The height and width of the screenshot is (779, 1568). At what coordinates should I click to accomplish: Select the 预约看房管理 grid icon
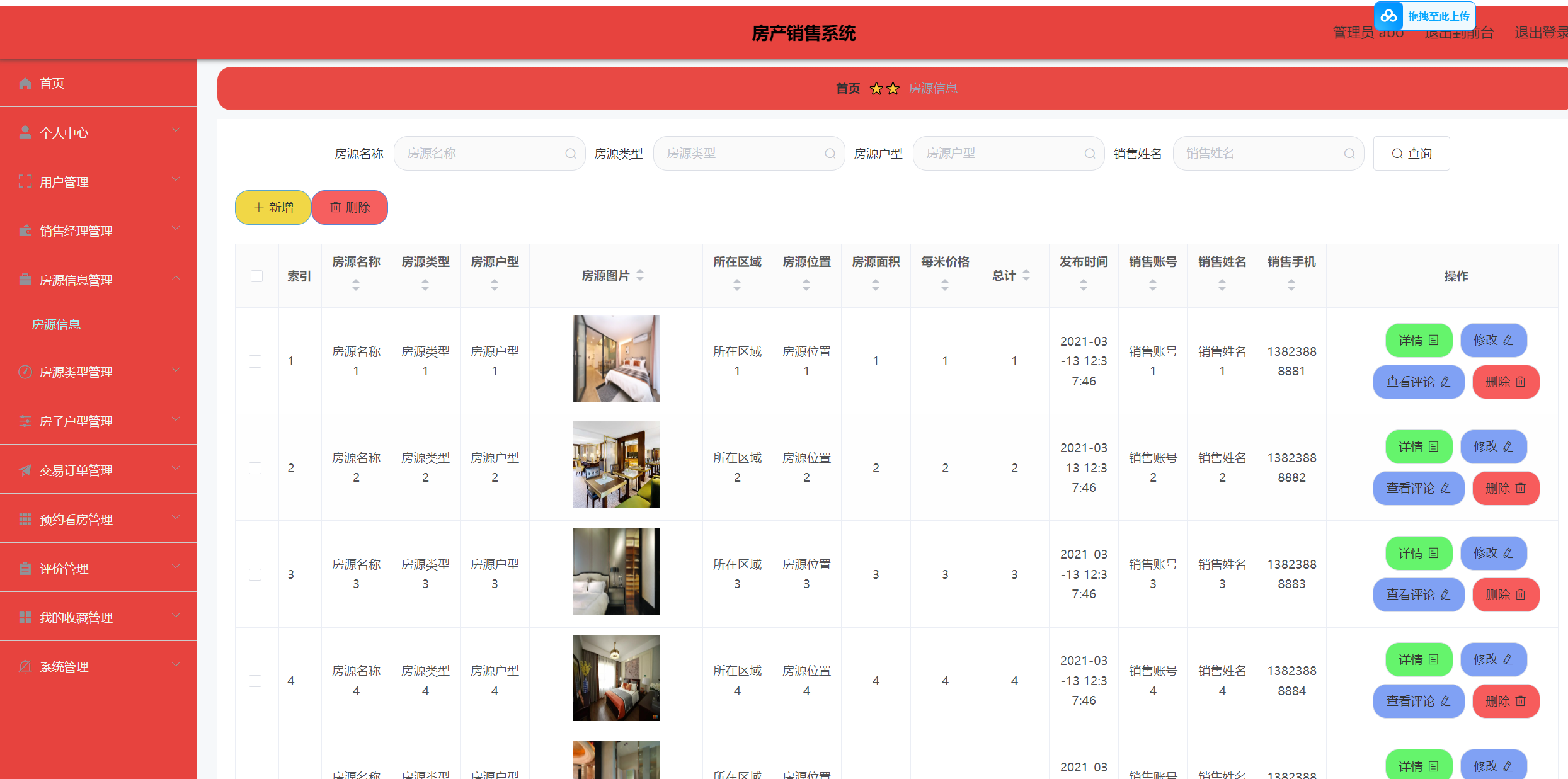point(25,519)
